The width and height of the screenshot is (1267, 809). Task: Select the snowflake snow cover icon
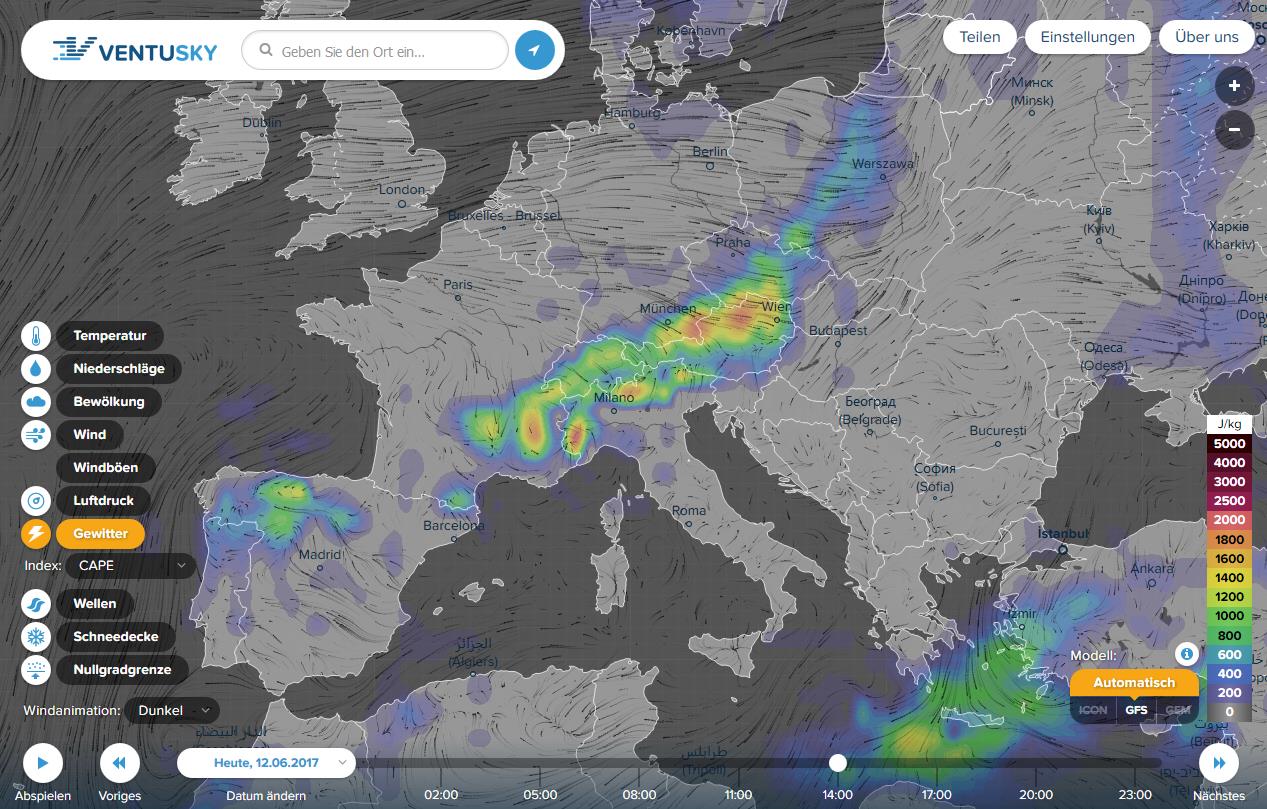tap(36, 637)
